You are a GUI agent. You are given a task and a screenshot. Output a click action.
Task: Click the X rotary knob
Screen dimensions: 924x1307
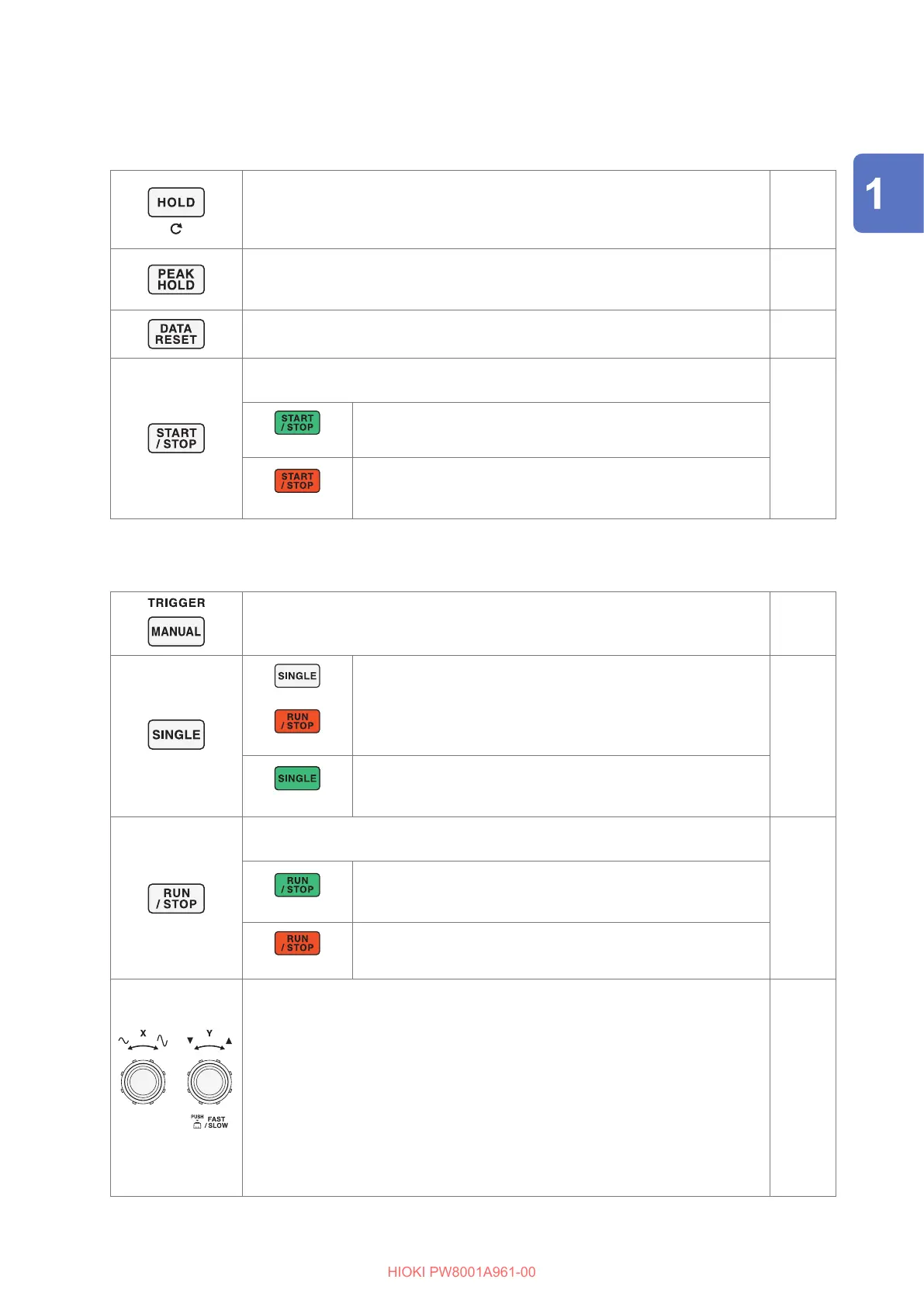(x=144, y=1082)
